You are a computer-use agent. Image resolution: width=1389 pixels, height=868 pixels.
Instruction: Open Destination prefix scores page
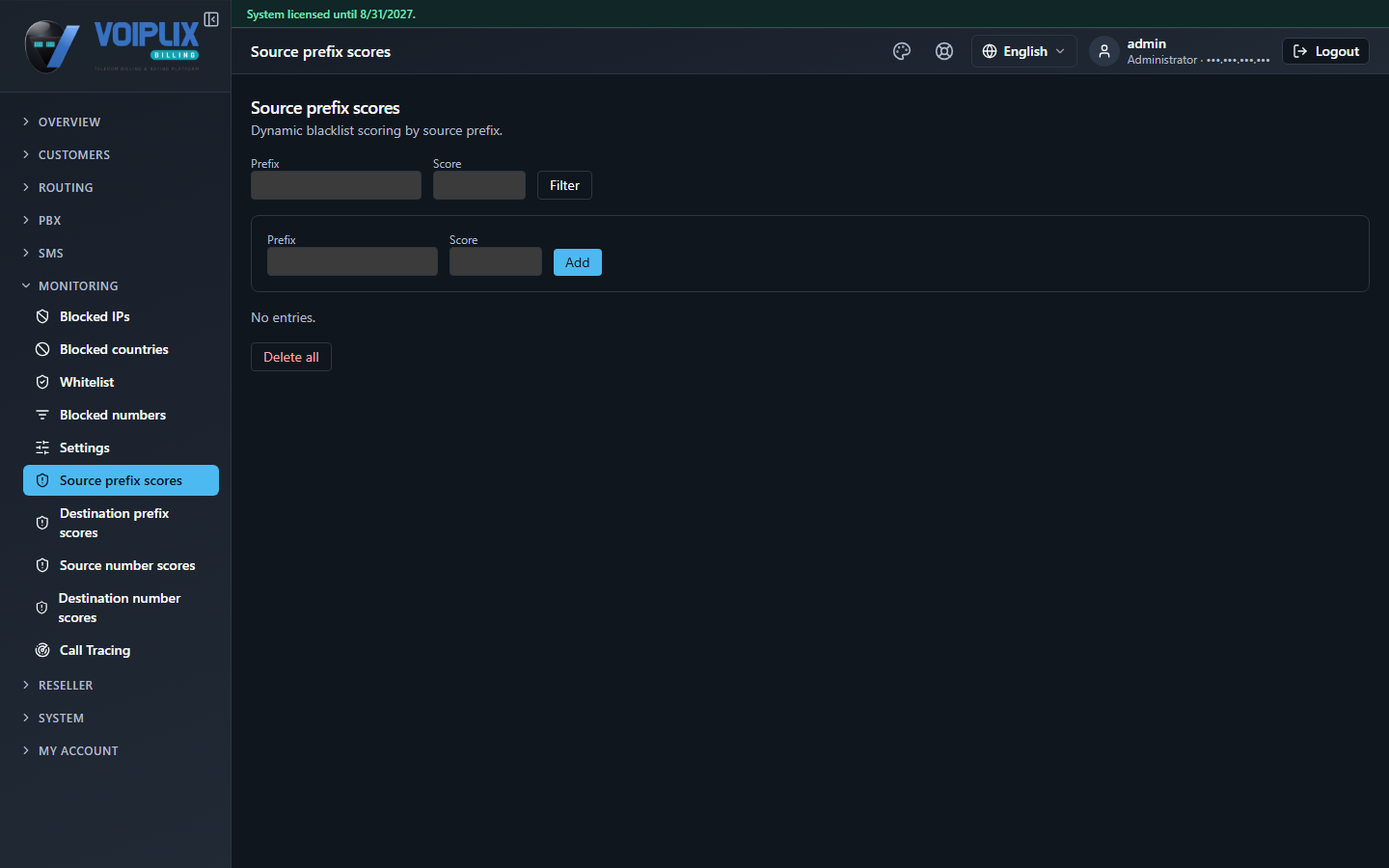[121, 523]
